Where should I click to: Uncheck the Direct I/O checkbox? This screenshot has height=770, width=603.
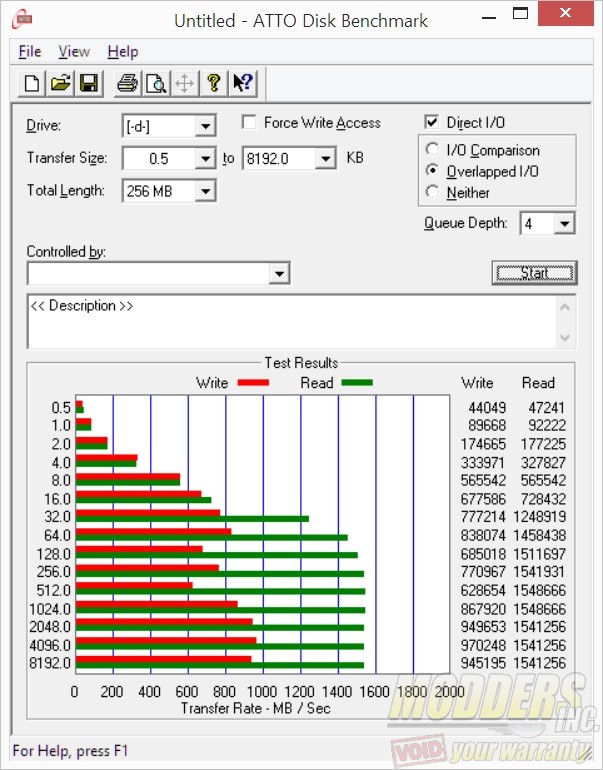click(x=431, y=123)
